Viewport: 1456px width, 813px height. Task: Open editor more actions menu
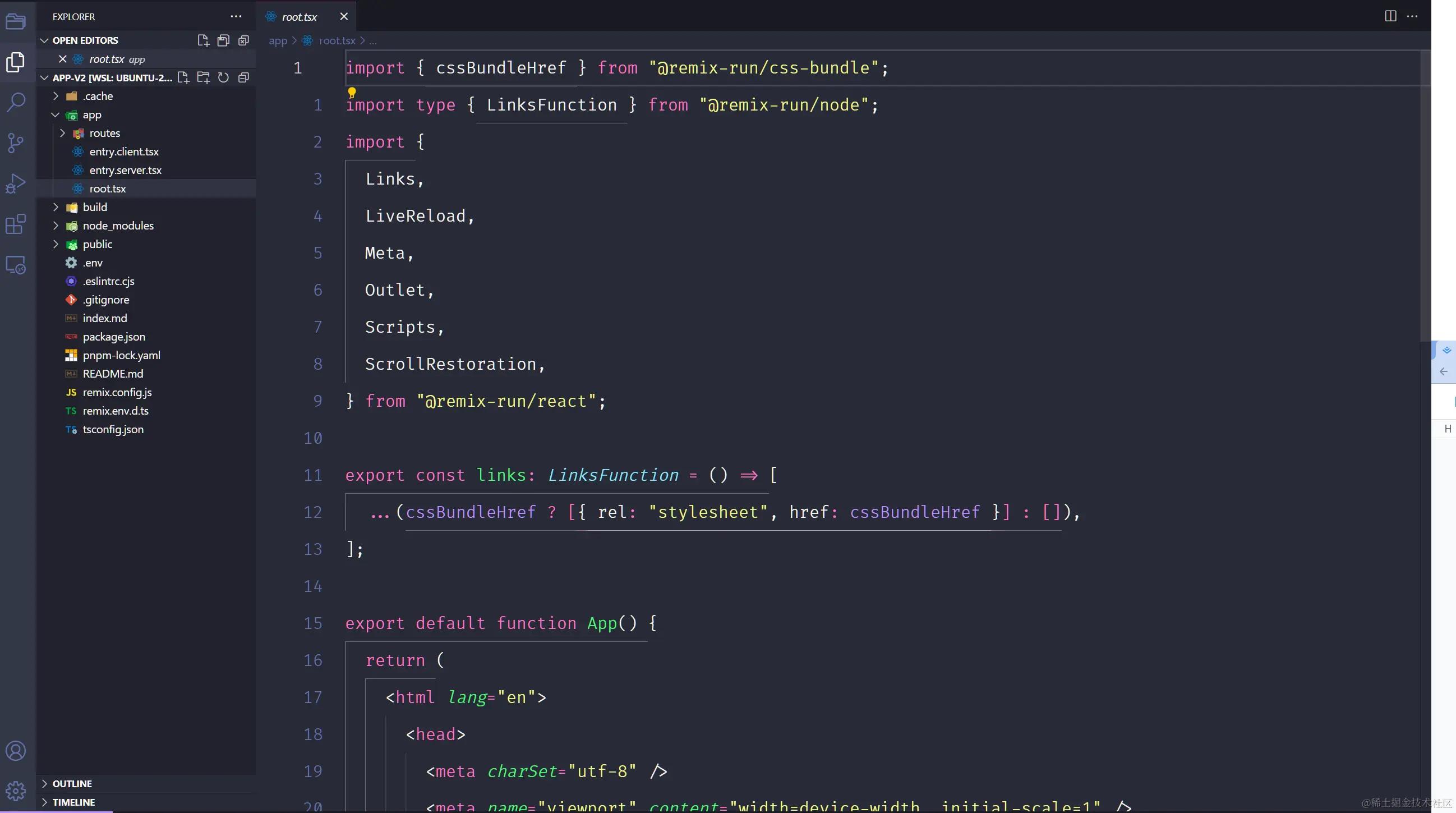pos(1412,16)
